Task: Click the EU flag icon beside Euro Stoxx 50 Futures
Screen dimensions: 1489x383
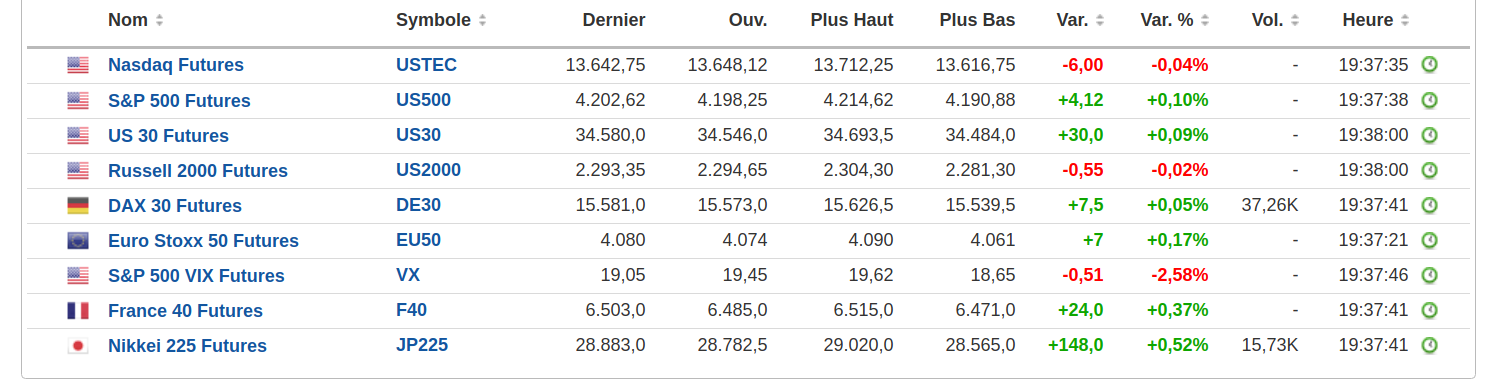Action: coord(78,241)
